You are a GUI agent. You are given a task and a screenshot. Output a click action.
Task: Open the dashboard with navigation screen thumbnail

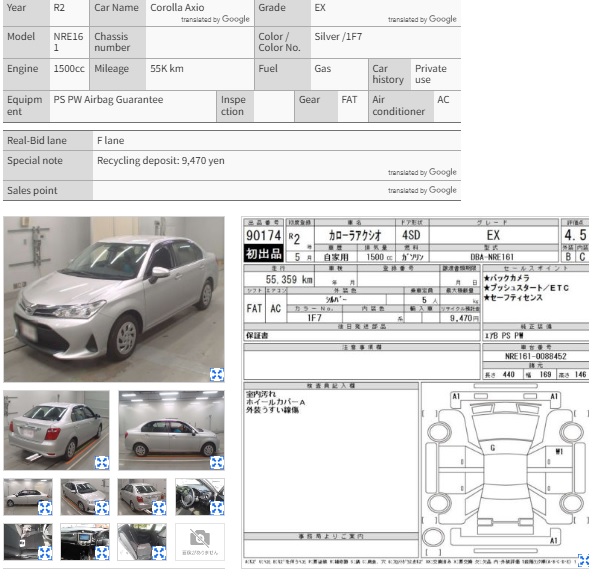[85, 542]
